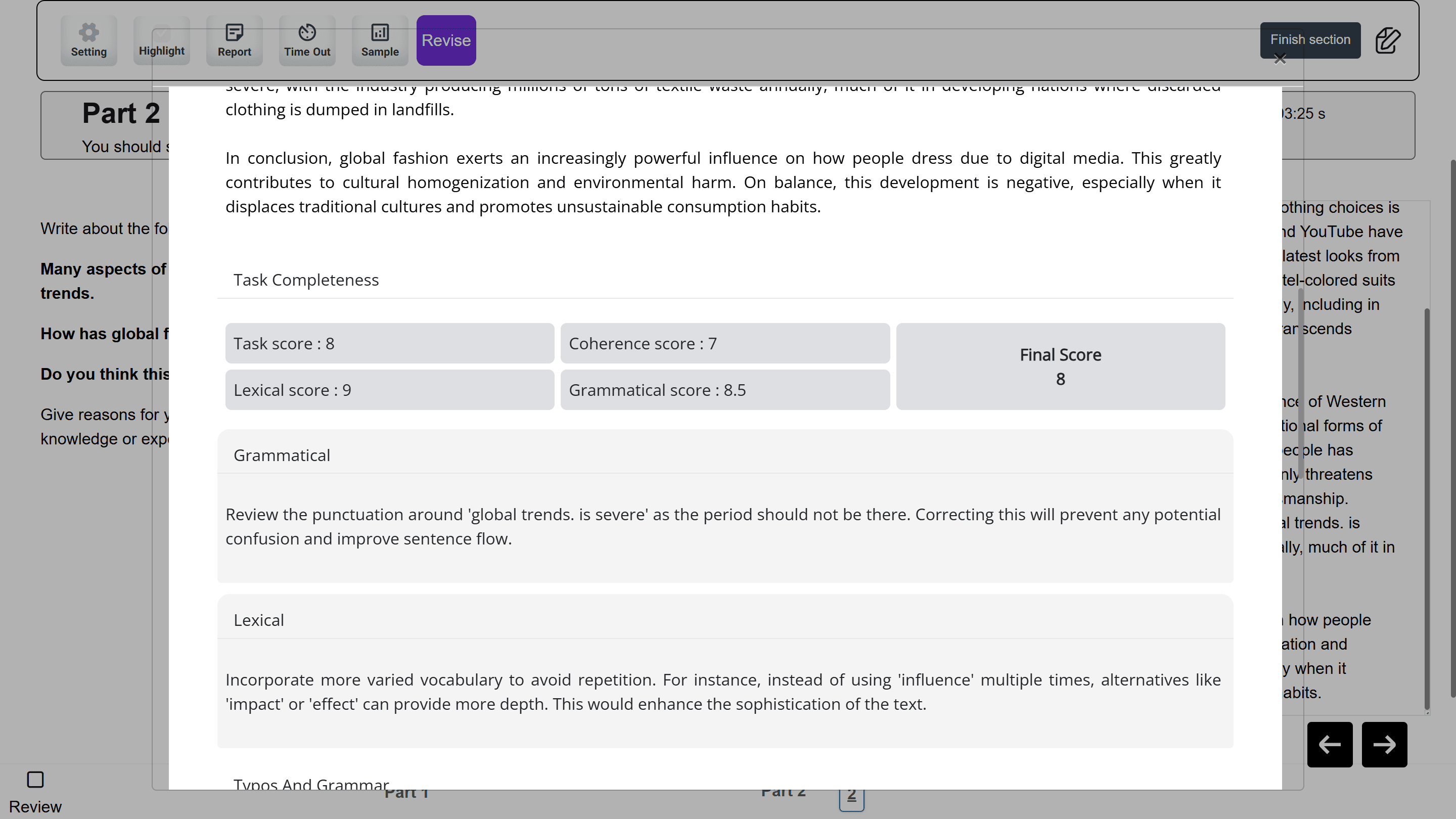
Task: Click the Grammatical feedback header
Action: pyautogui.click(x=282, y=455)
